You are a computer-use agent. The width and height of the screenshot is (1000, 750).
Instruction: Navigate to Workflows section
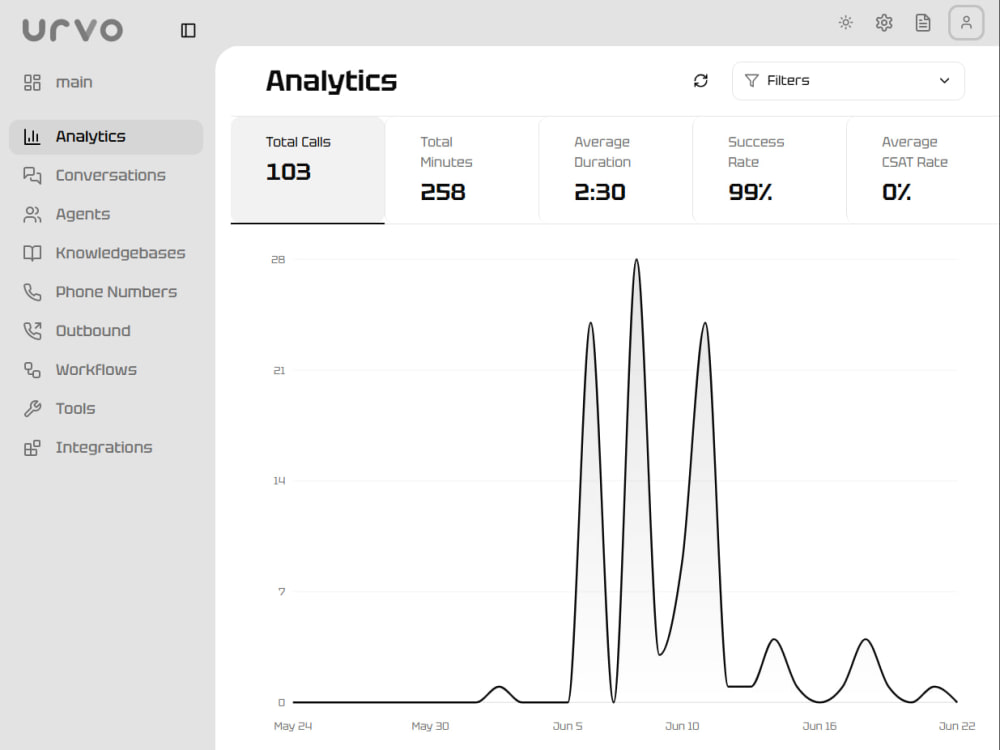[x=106, y=370]
